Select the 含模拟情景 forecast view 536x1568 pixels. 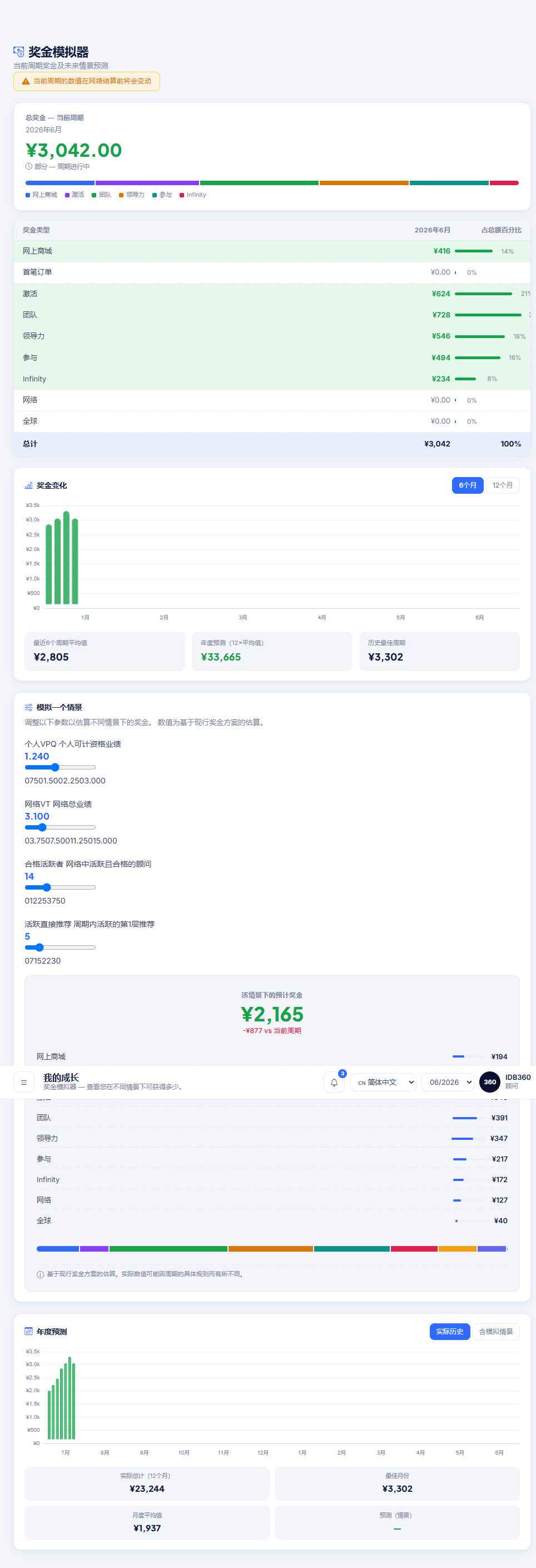(496, 1331)
